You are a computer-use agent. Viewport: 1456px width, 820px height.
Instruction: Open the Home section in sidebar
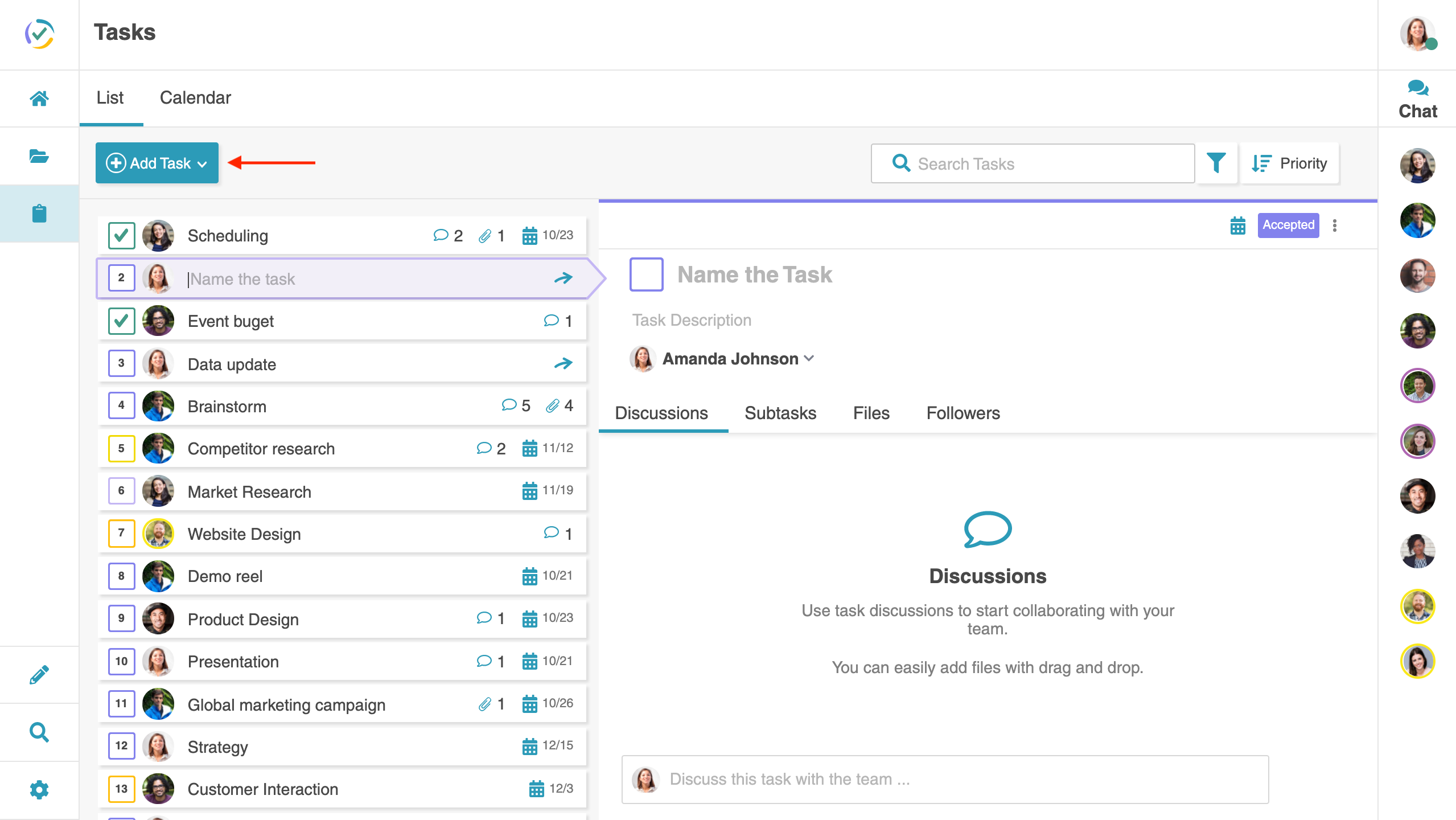click(39, 98)
